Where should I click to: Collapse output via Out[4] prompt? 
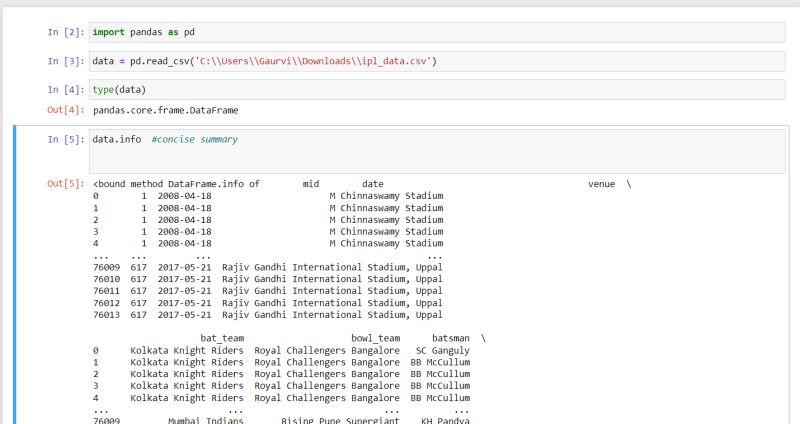(x=66, y=109)
